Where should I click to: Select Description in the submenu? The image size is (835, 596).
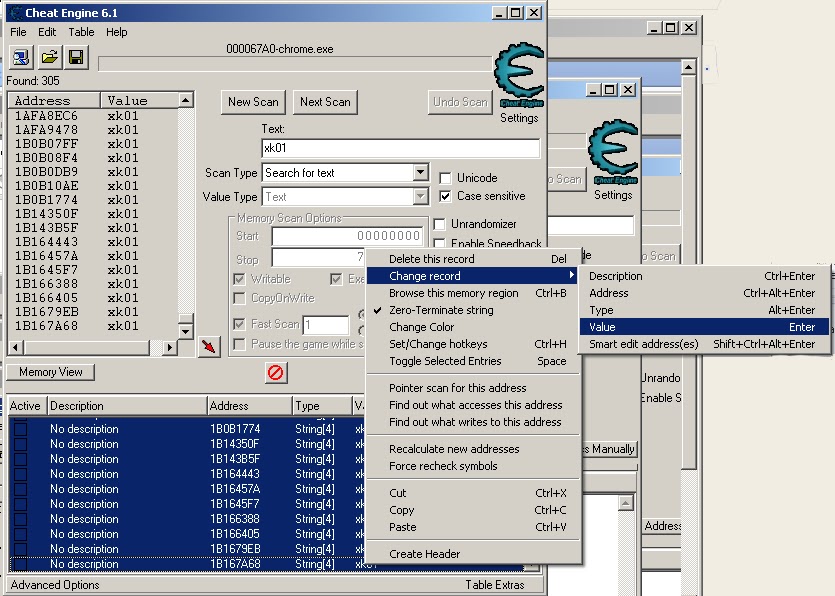[x=705, y=276]
